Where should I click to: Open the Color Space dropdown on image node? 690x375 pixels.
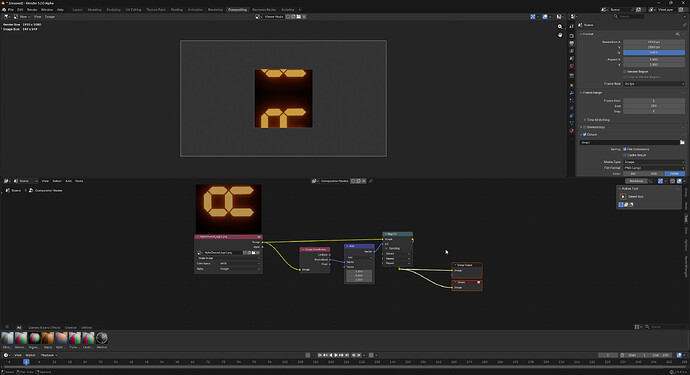pos(239,263)
